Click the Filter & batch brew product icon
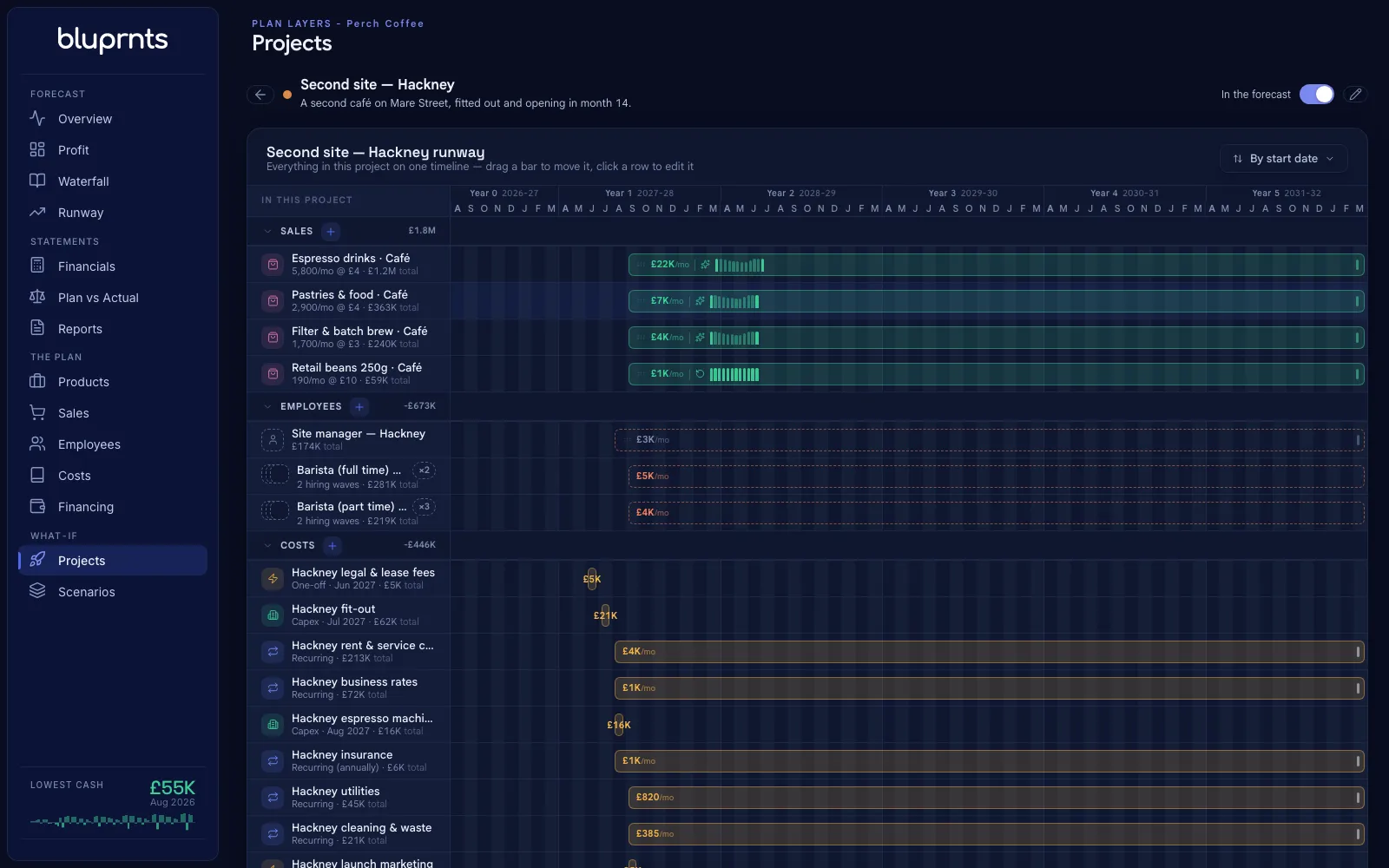 coord(273,338)
